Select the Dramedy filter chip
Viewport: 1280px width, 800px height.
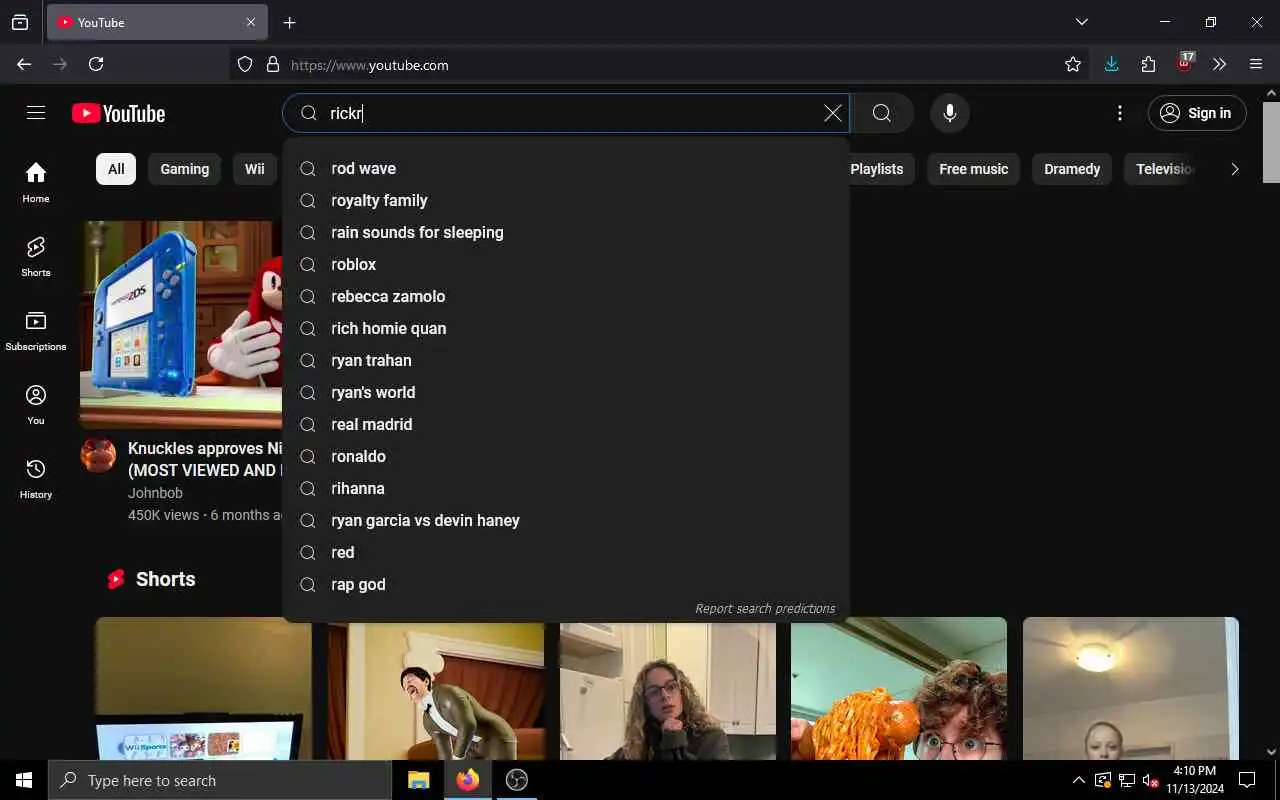1072,169
